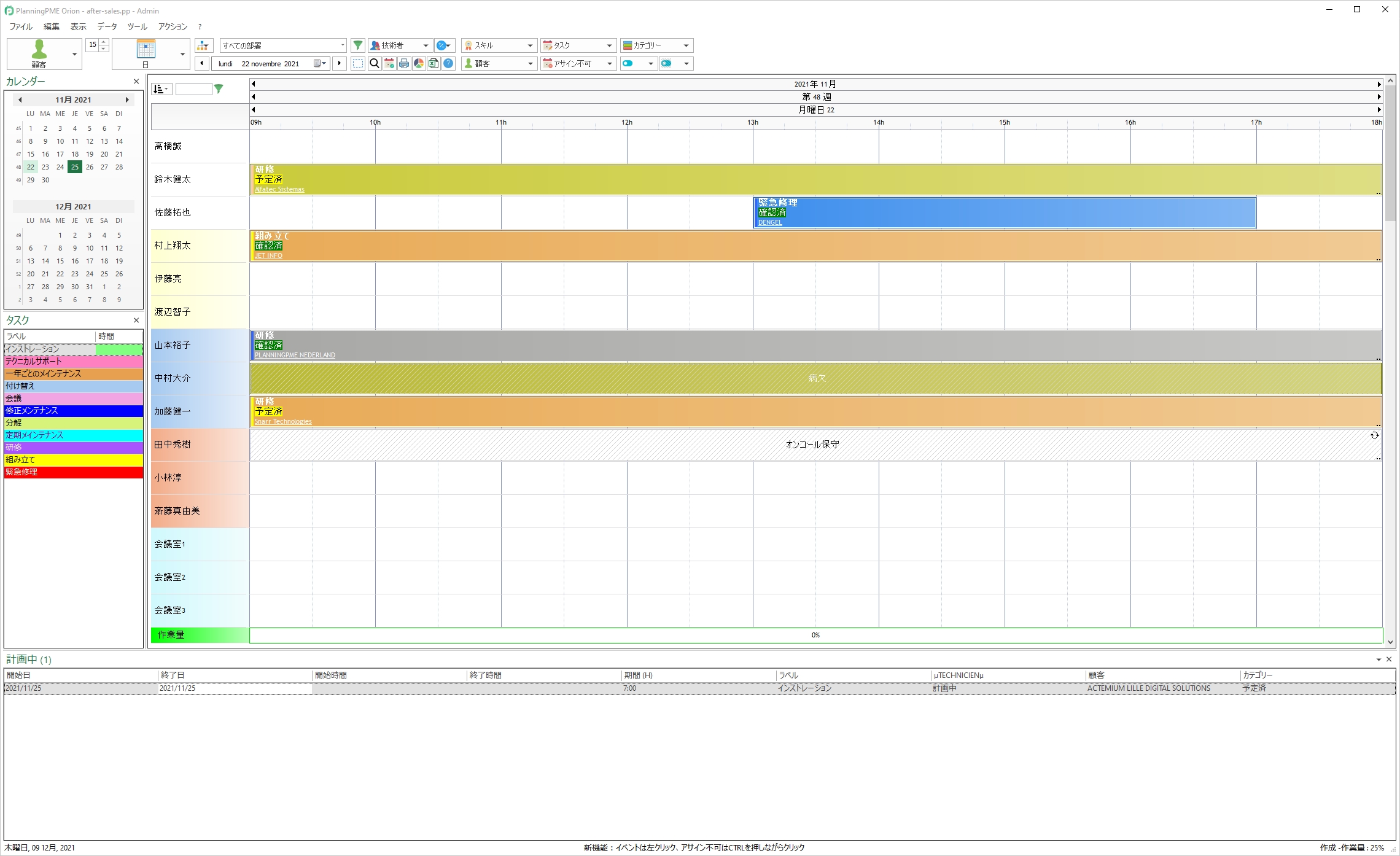
Task: Click the 作業量 workload row label
Action: tap(200, 635)
